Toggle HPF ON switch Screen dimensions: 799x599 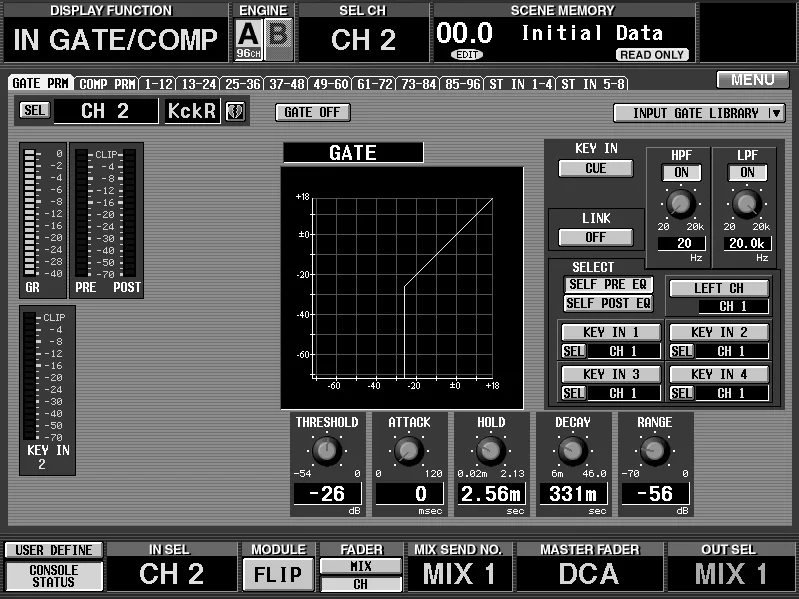(681, 172)
